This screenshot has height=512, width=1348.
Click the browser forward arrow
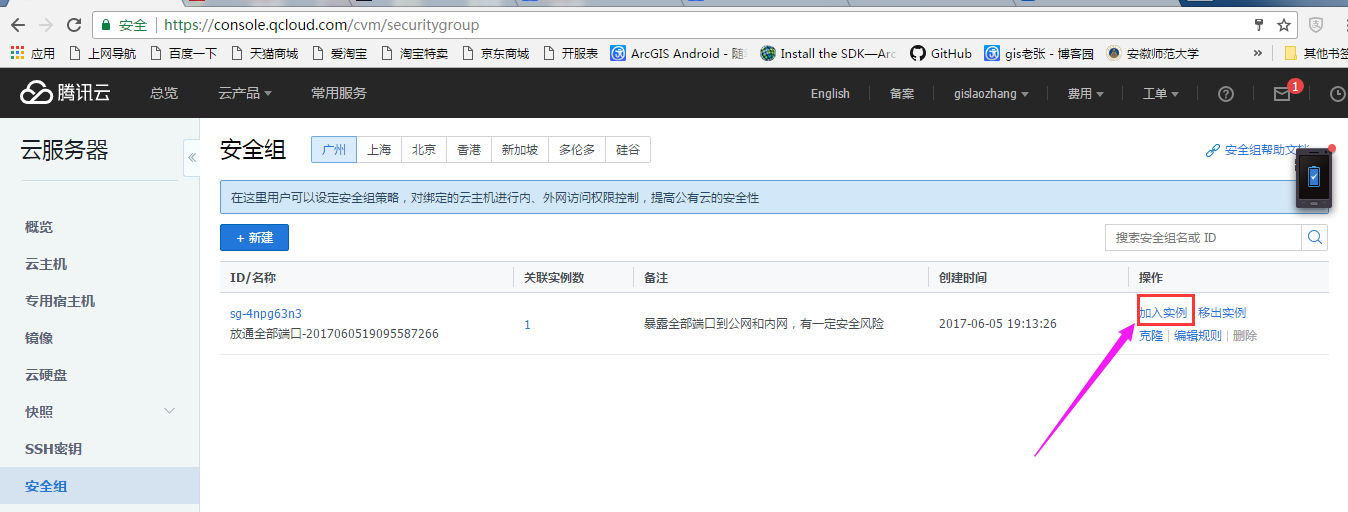(47, 25)
